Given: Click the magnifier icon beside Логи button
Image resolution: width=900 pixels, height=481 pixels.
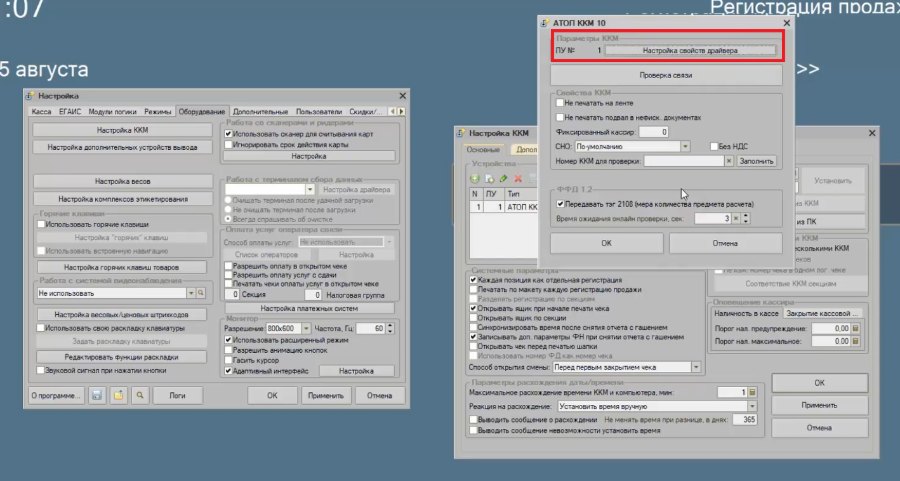Looking at the screenshot, I should [x=139, y=395].
